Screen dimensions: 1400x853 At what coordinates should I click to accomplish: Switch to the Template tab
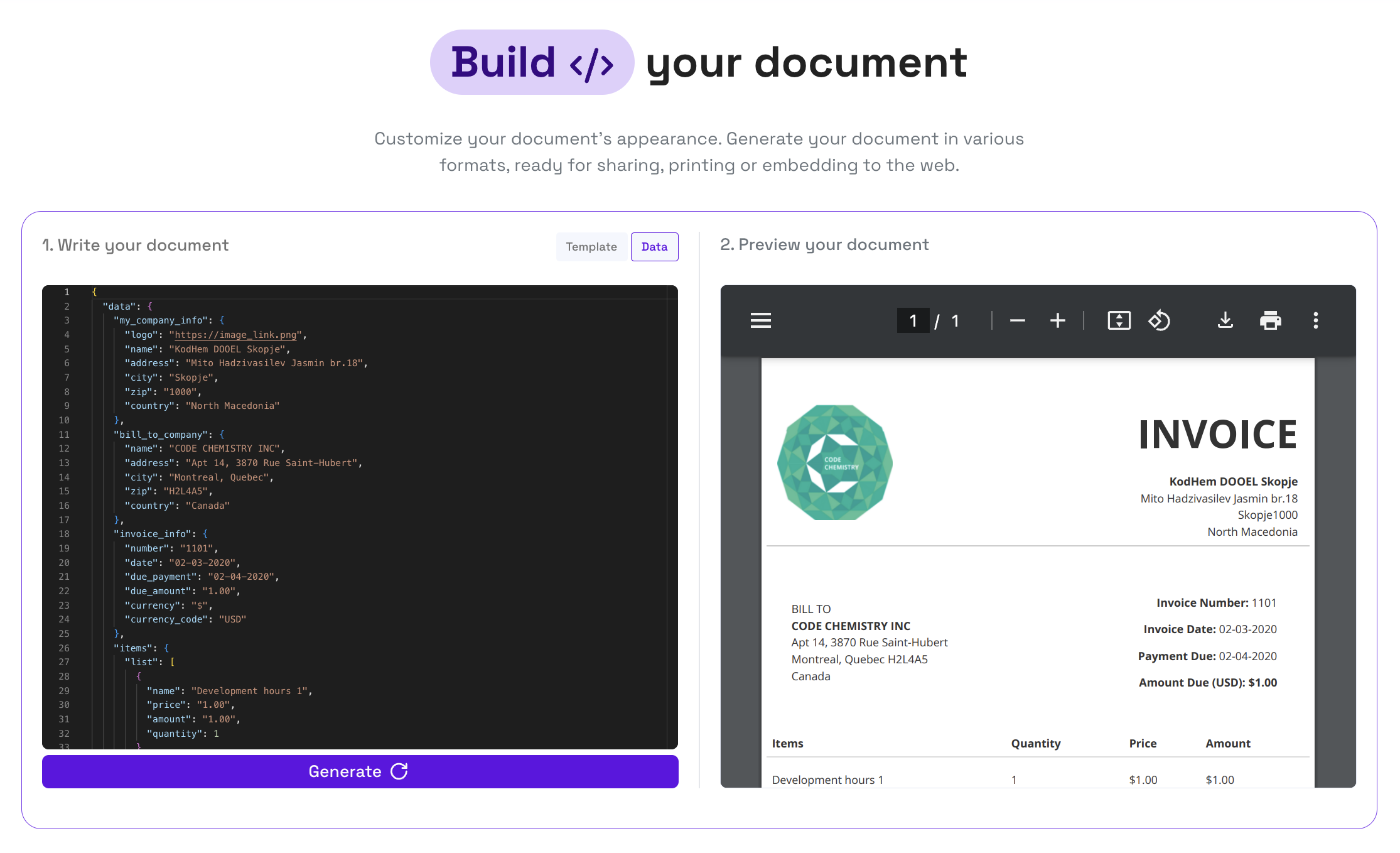[x=591, y=247]
